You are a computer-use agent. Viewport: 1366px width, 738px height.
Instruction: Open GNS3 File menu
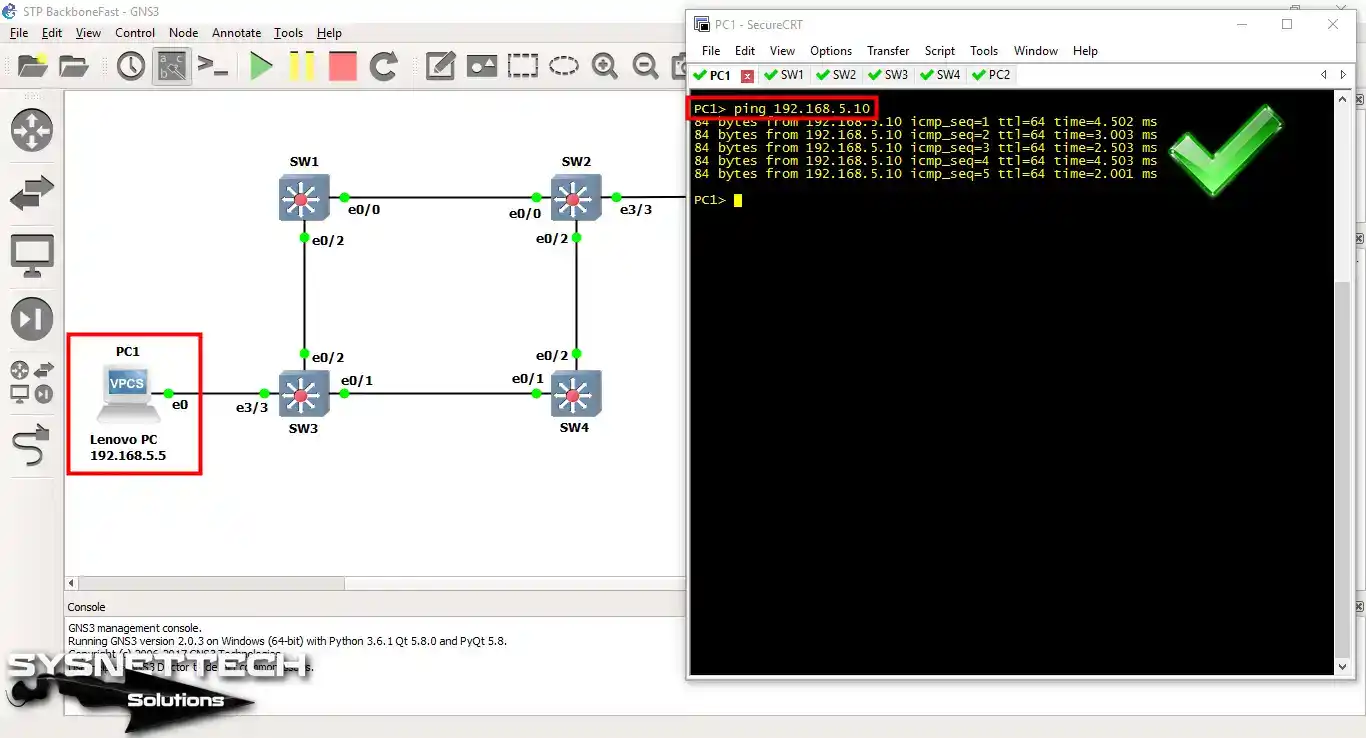point(19,33)
